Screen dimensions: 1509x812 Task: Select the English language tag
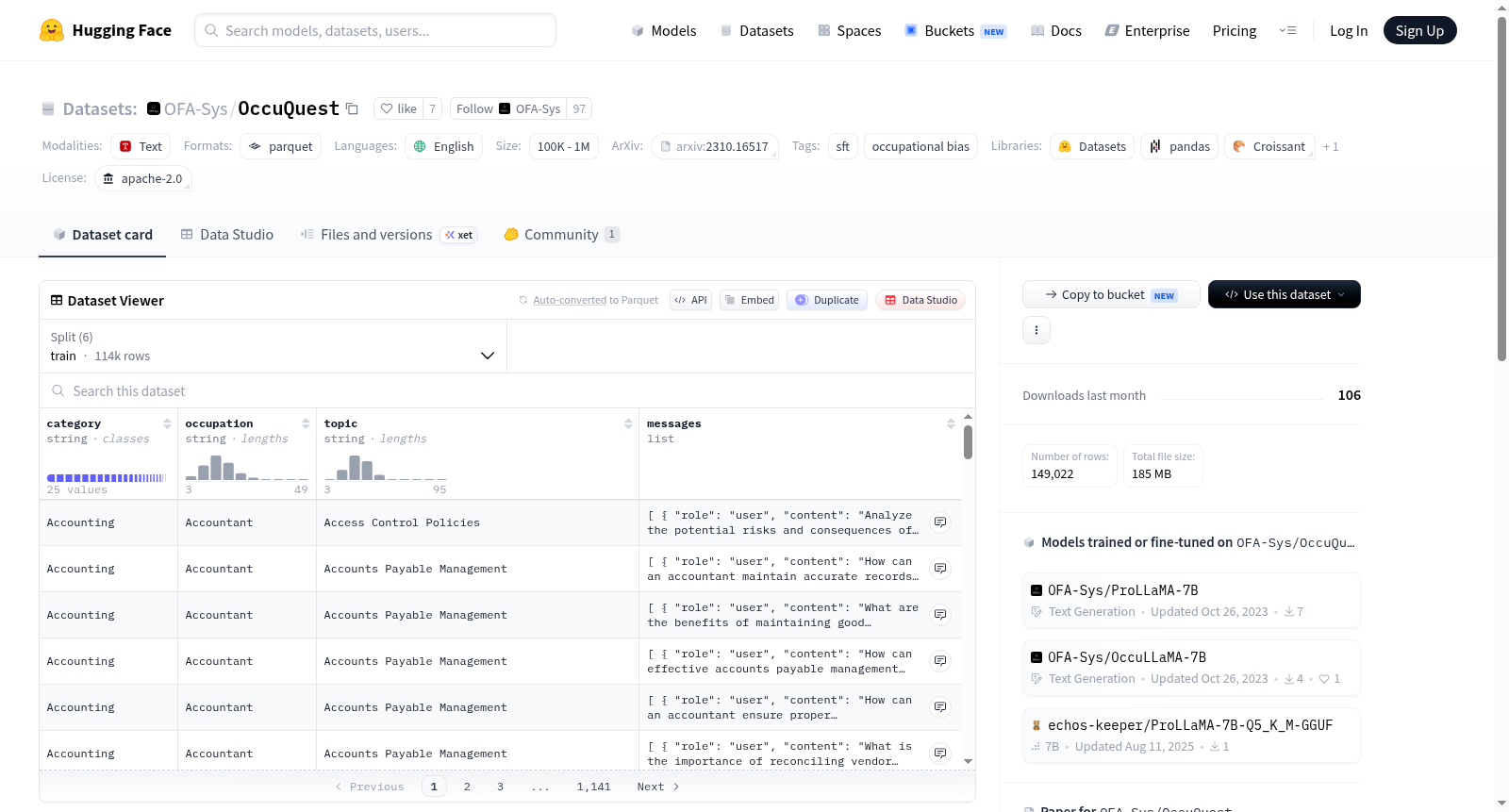[444, 146]
